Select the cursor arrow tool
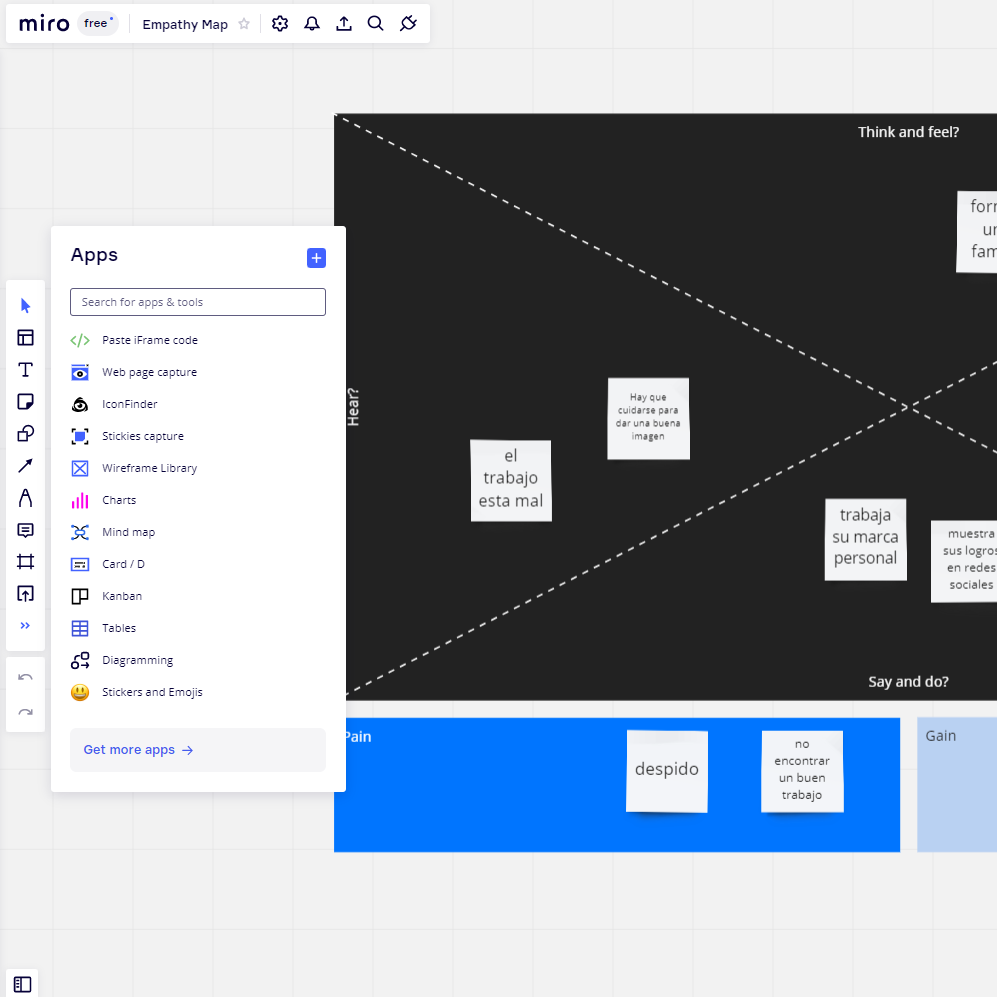Viewport: 997px width, 997px height. 25,306
